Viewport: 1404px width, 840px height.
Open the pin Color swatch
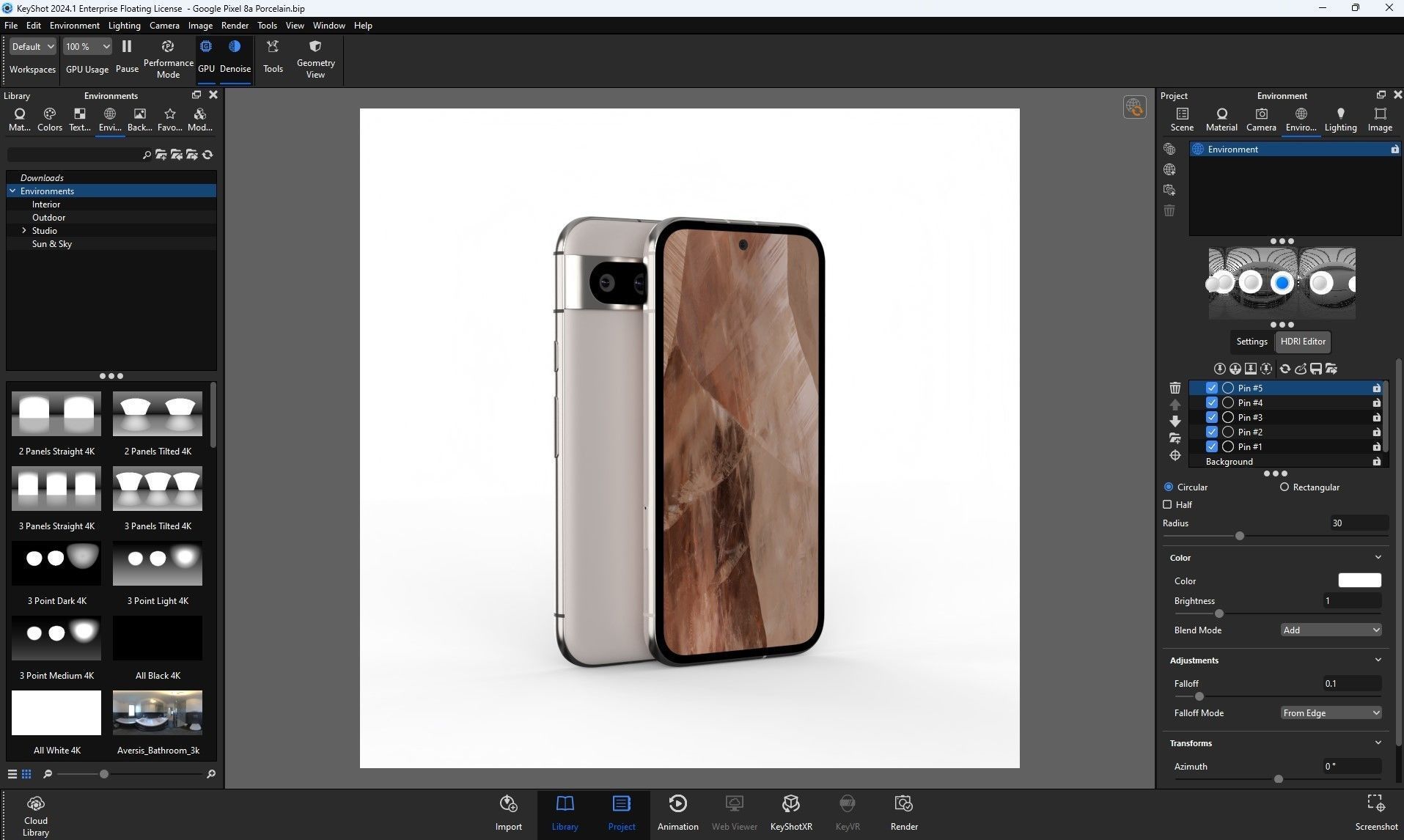click(x=1359, y=581)
